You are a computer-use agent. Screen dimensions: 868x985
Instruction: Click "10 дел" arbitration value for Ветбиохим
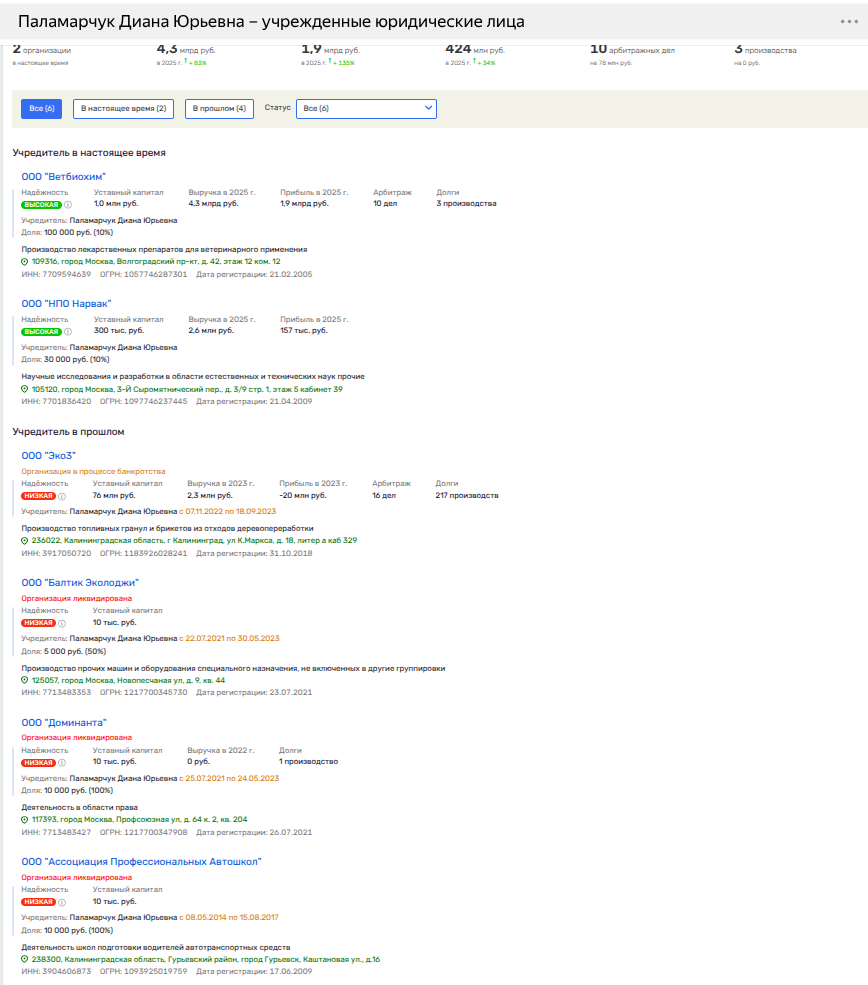(385, 204)
